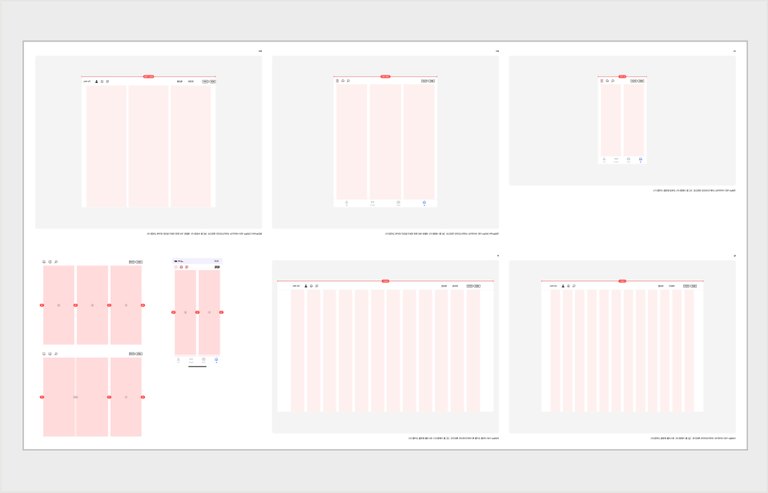Click the right outlined header button in the tablet mockup
Screen dimensions: 768x493
432,81
